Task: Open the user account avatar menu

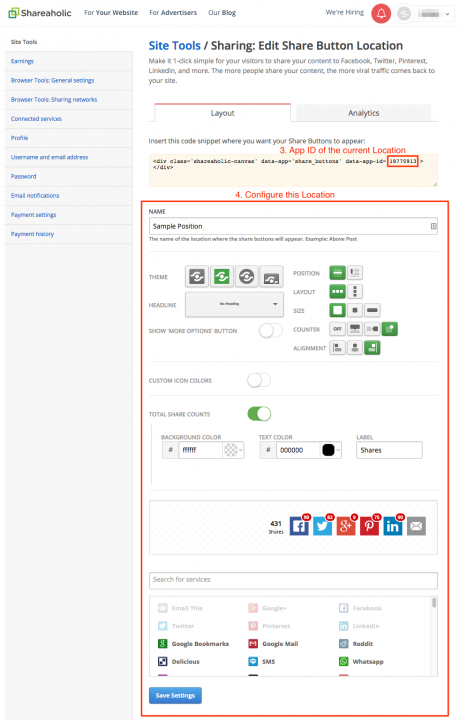Action: click(404, 14)
